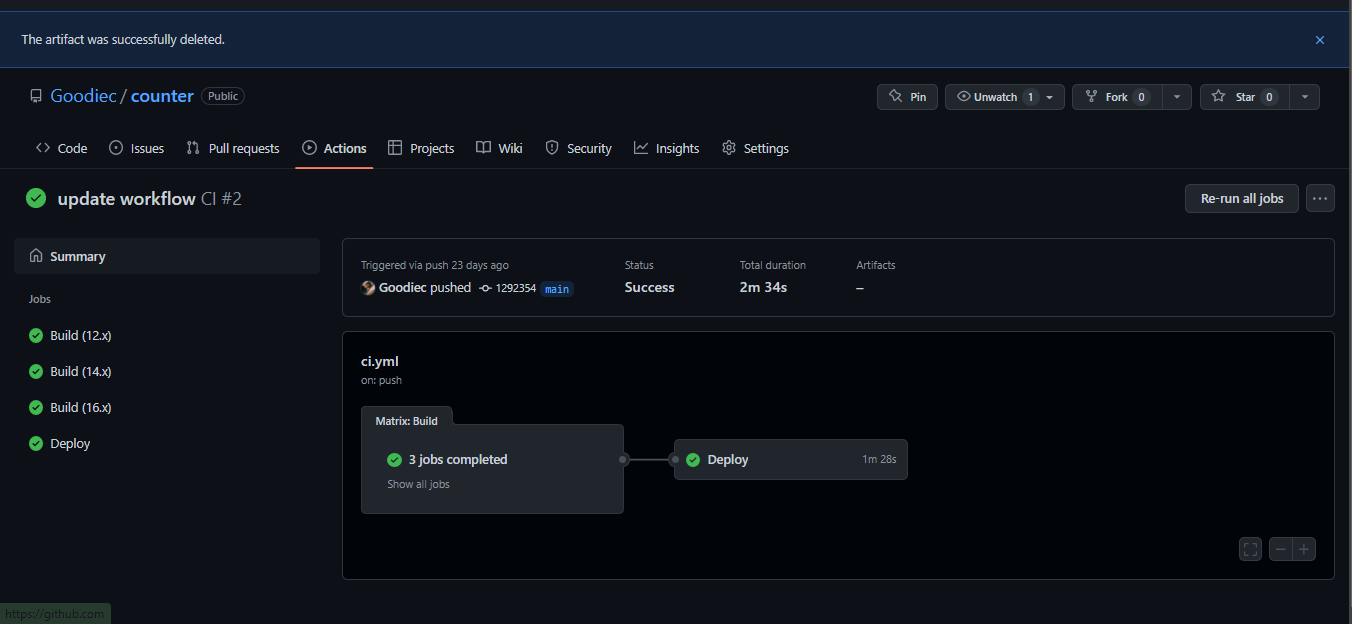The width and height of the screenshot is (1352, 624).
Task: Switch to the Code tab
Action: (x=61, y=148)
